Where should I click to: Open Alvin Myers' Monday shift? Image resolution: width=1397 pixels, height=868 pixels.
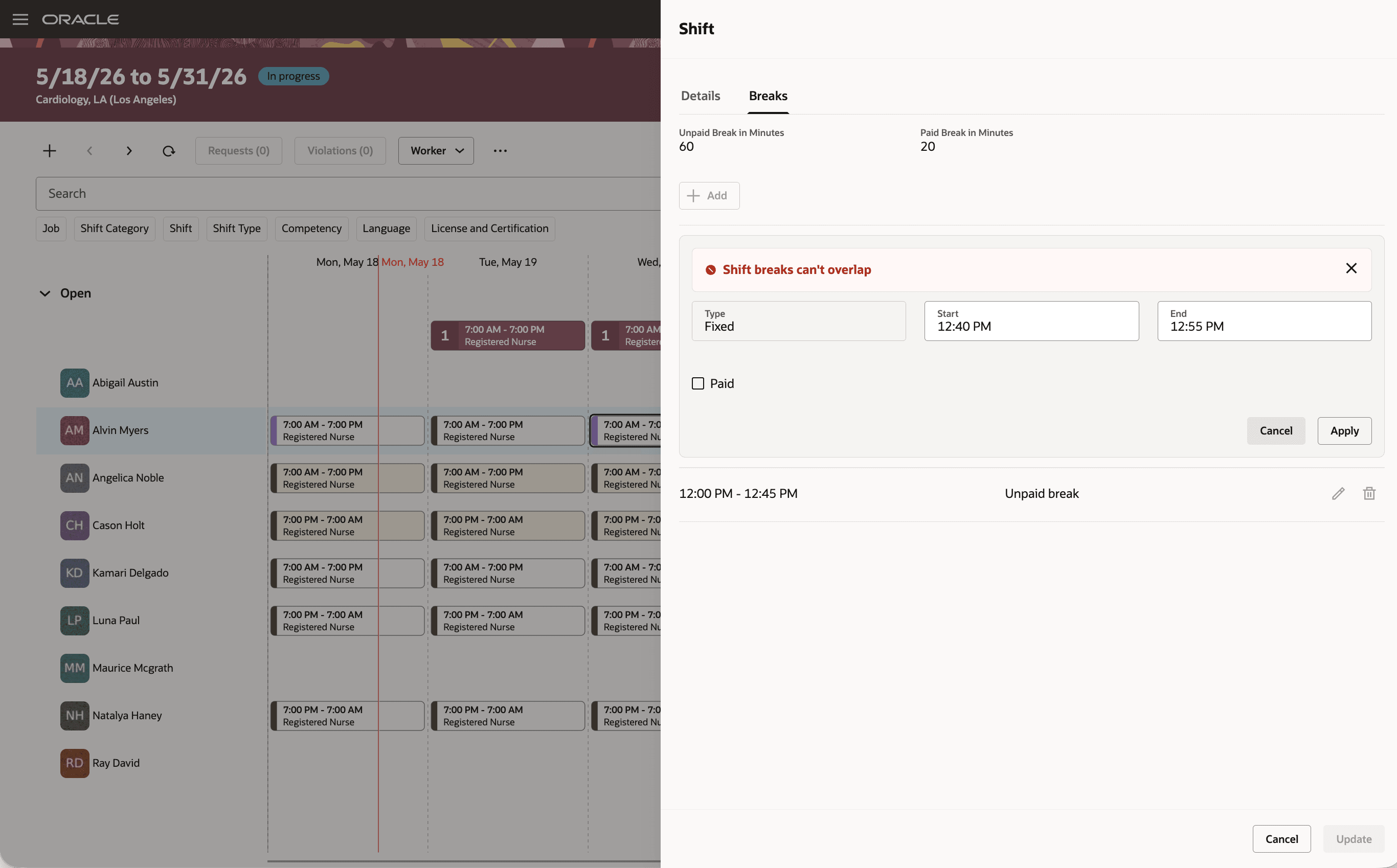click(x=347, y=430)
